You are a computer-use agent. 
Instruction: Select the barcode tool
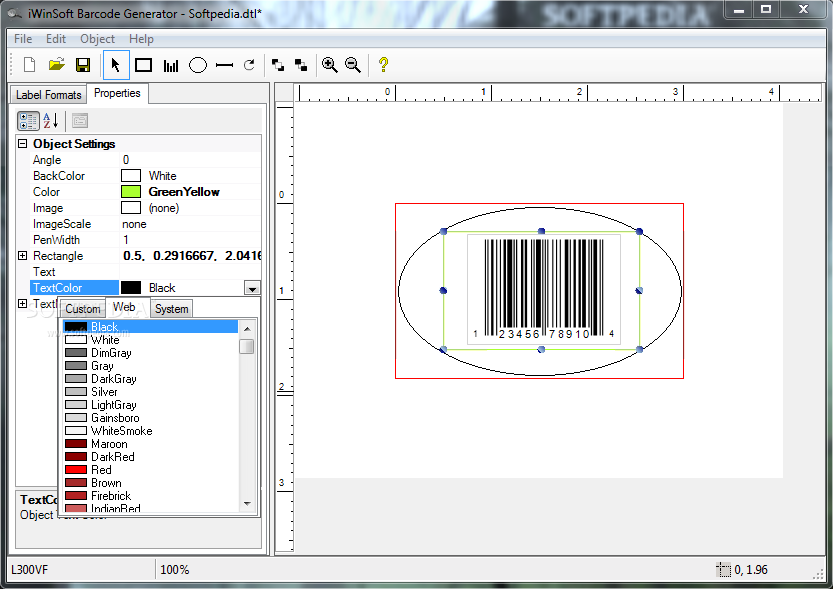point(171,65)
